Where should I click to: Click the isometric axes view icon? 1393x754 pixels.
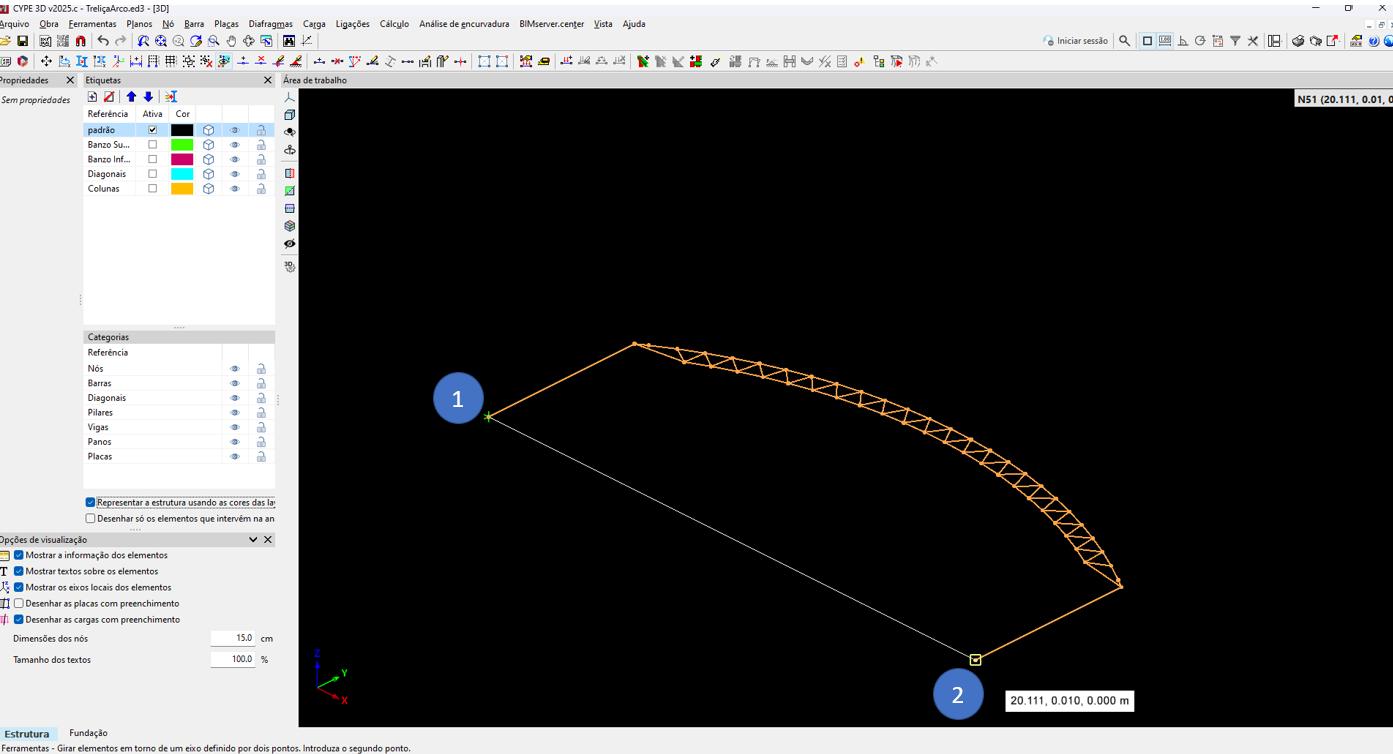click(x=290, y=98)
